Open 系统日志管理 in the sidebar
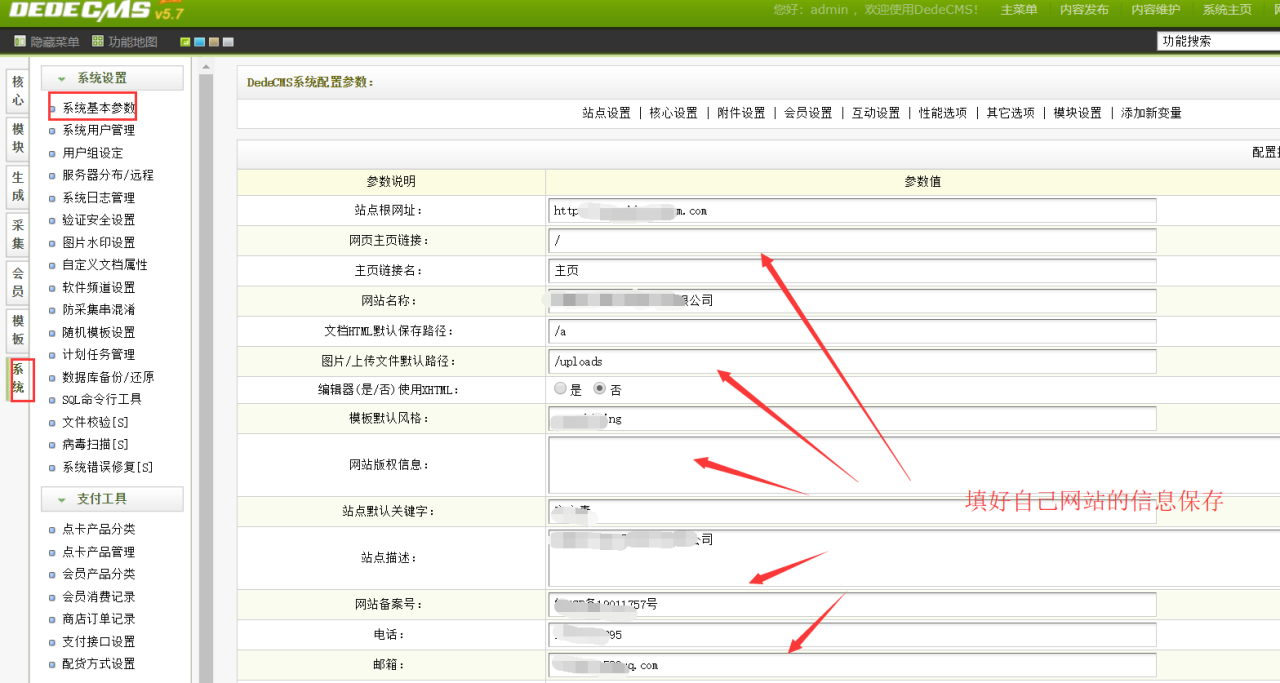The image size is (1280, 683). [98, 198]
